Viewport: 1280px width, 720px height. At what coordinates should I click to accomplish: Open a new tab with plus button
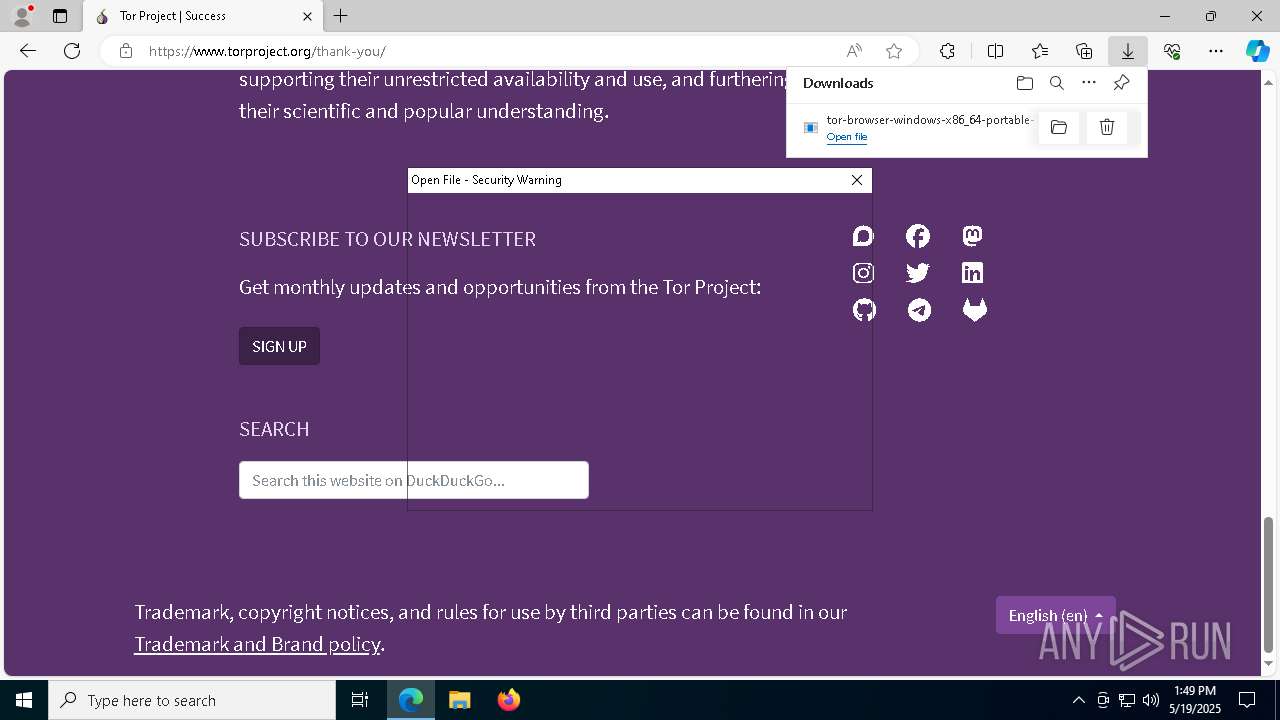[x=341, y=16]
